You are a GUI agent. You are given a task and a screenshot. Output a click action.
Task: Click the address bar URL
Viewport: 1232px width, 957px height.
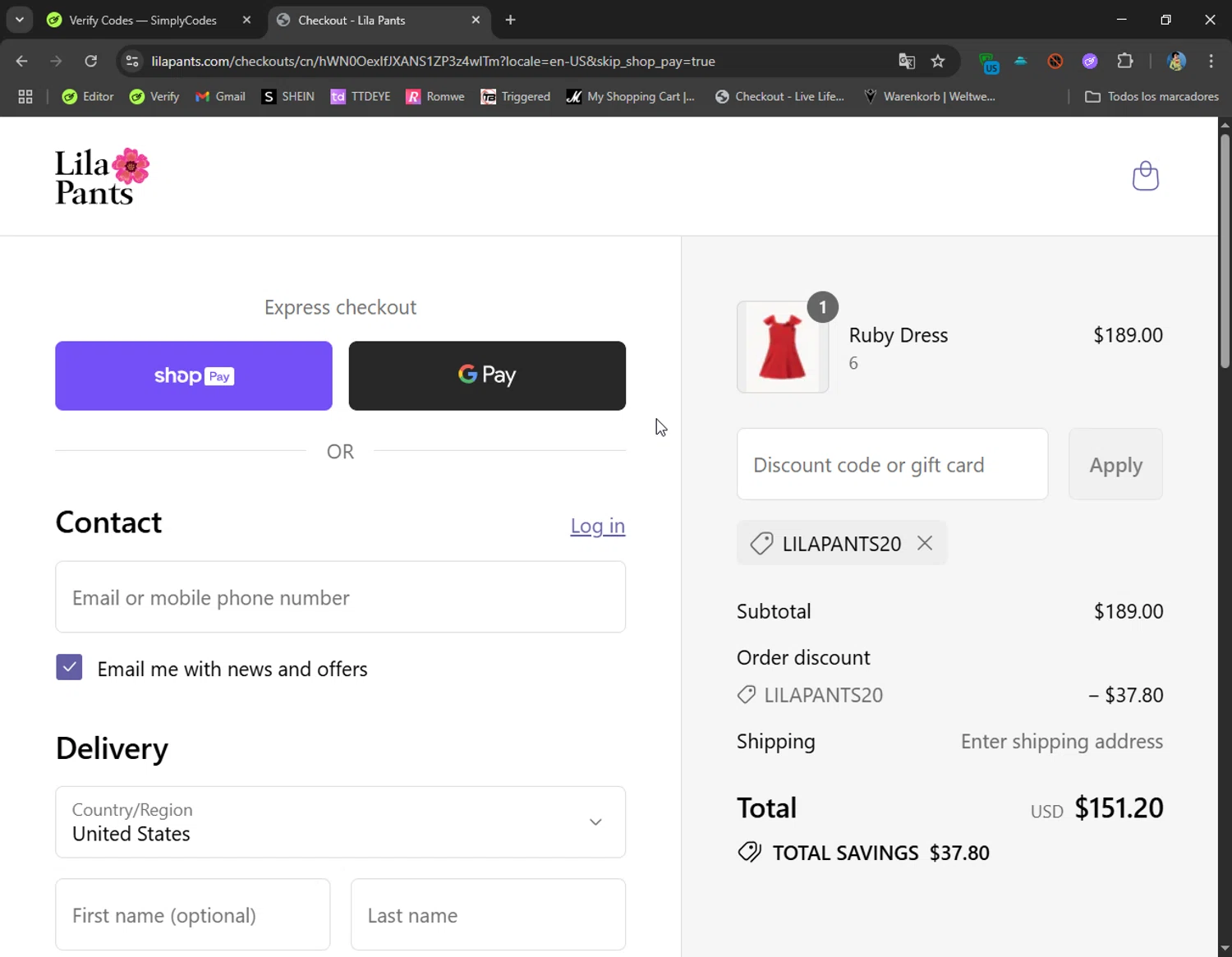click(433, 61)
